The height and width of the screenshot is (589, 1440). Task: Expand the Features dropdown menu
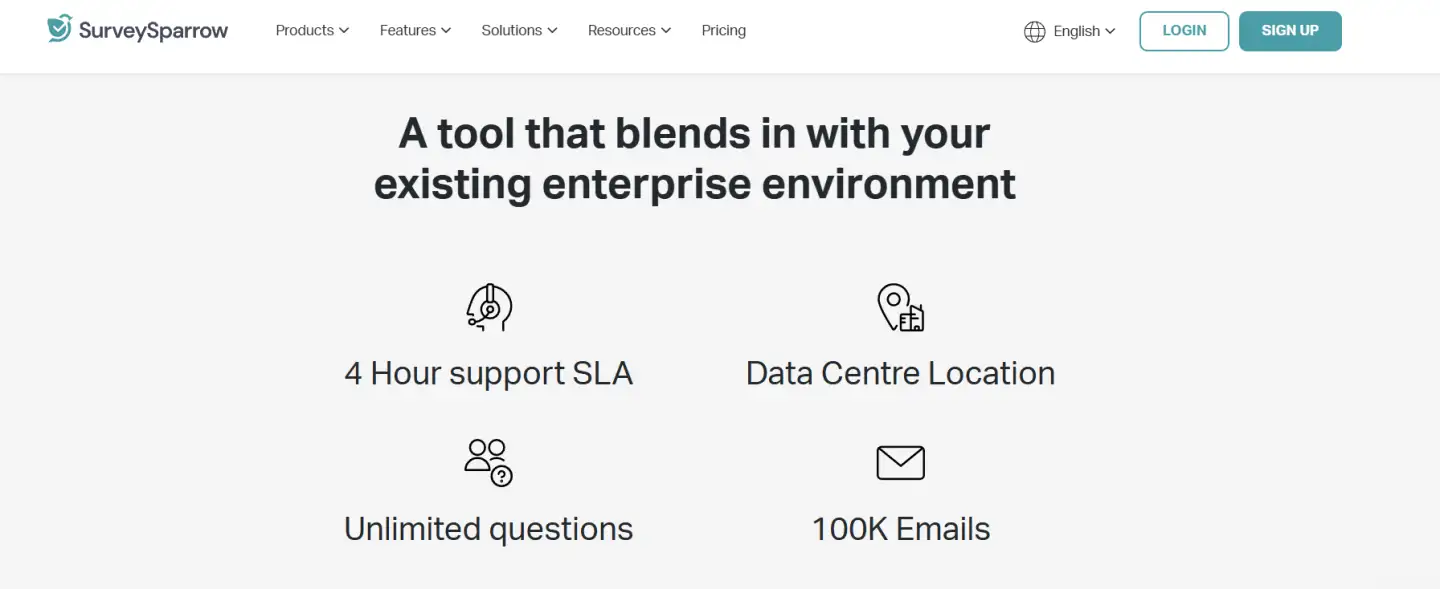pyautogui.click(x=415, y=30)
